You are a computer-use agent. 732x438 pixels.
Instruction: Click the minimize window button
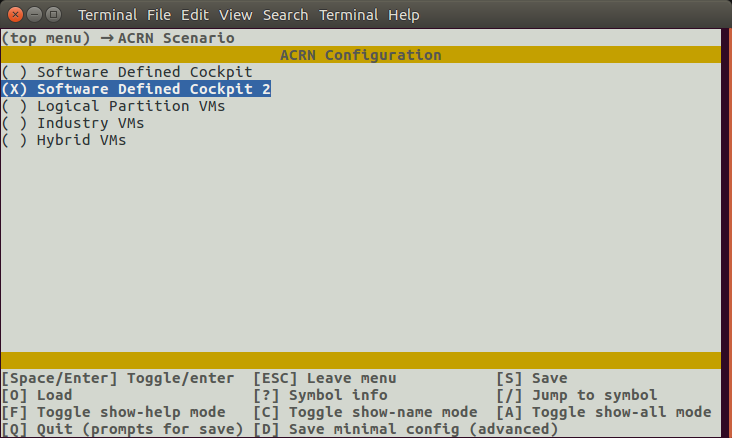point(33,15)
